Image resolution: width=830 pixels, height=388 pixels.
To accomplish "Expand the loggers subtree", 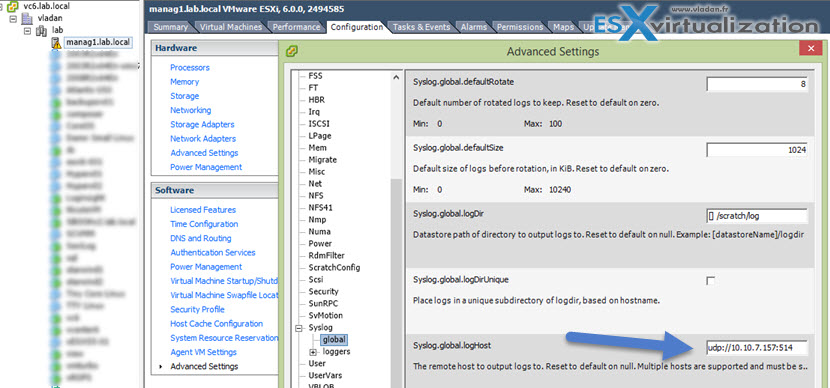I will (x=313, y=352).
